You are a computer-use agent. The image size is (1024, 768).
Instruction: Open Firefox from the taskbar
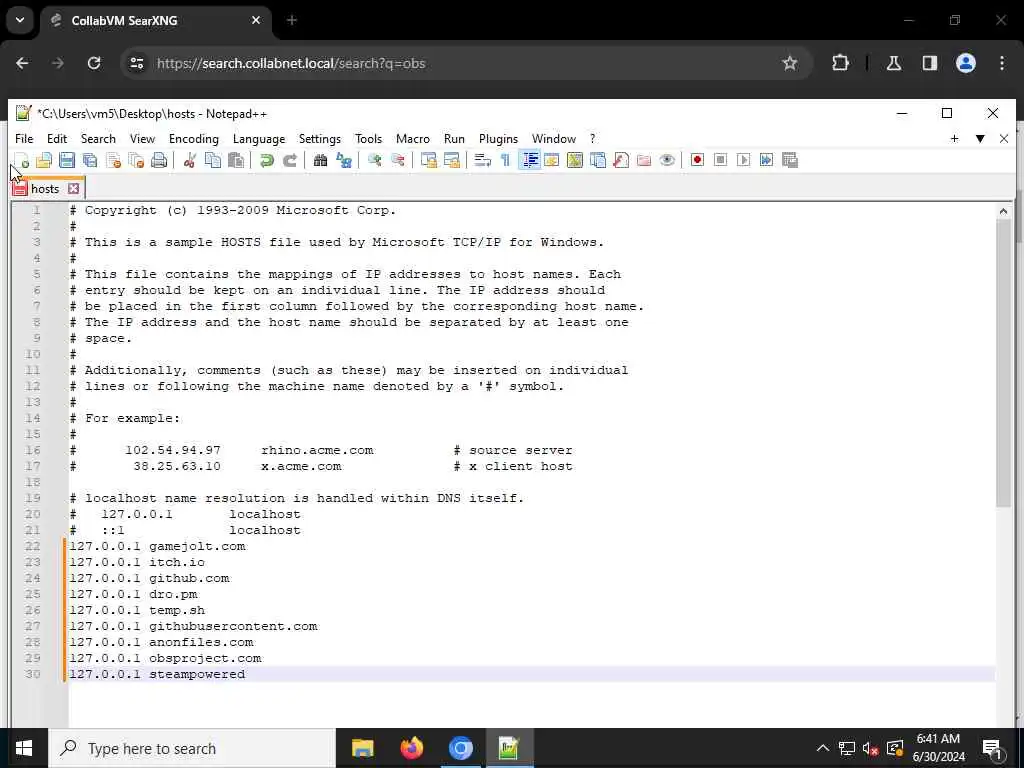[x=411, y=748]
